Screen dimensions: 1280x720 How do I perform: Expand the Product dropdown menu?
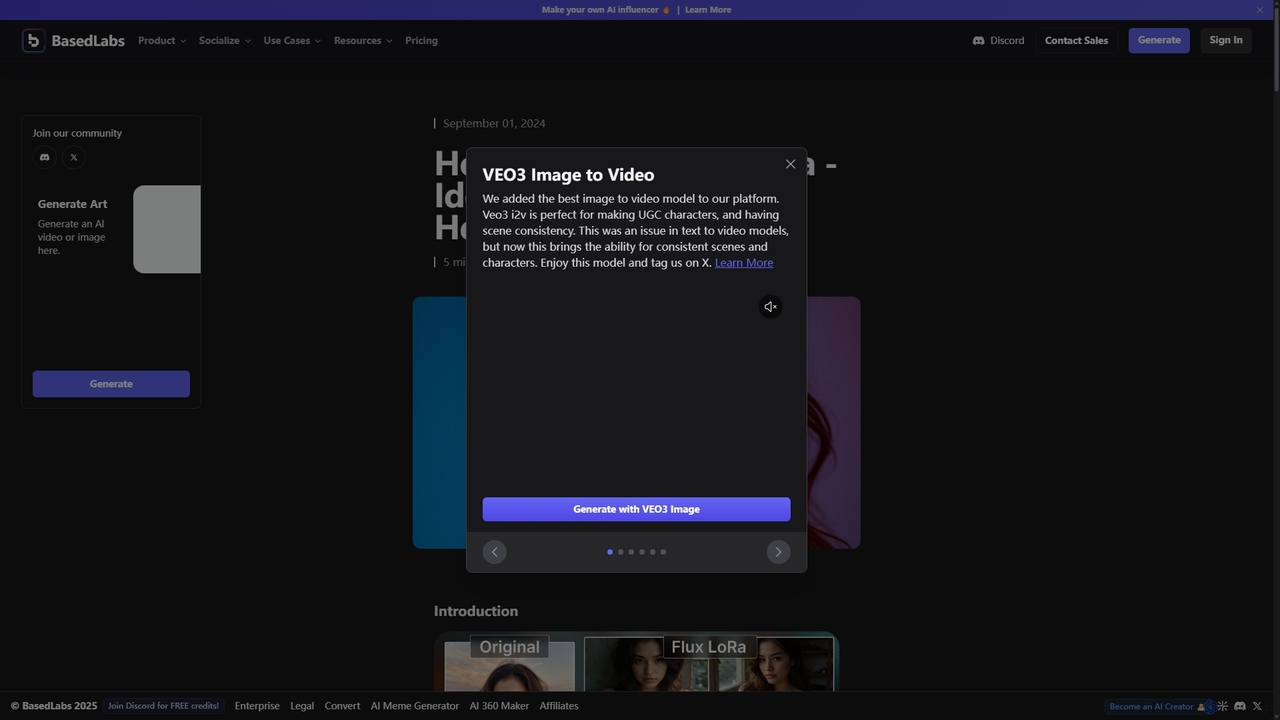tap(162, 41)
